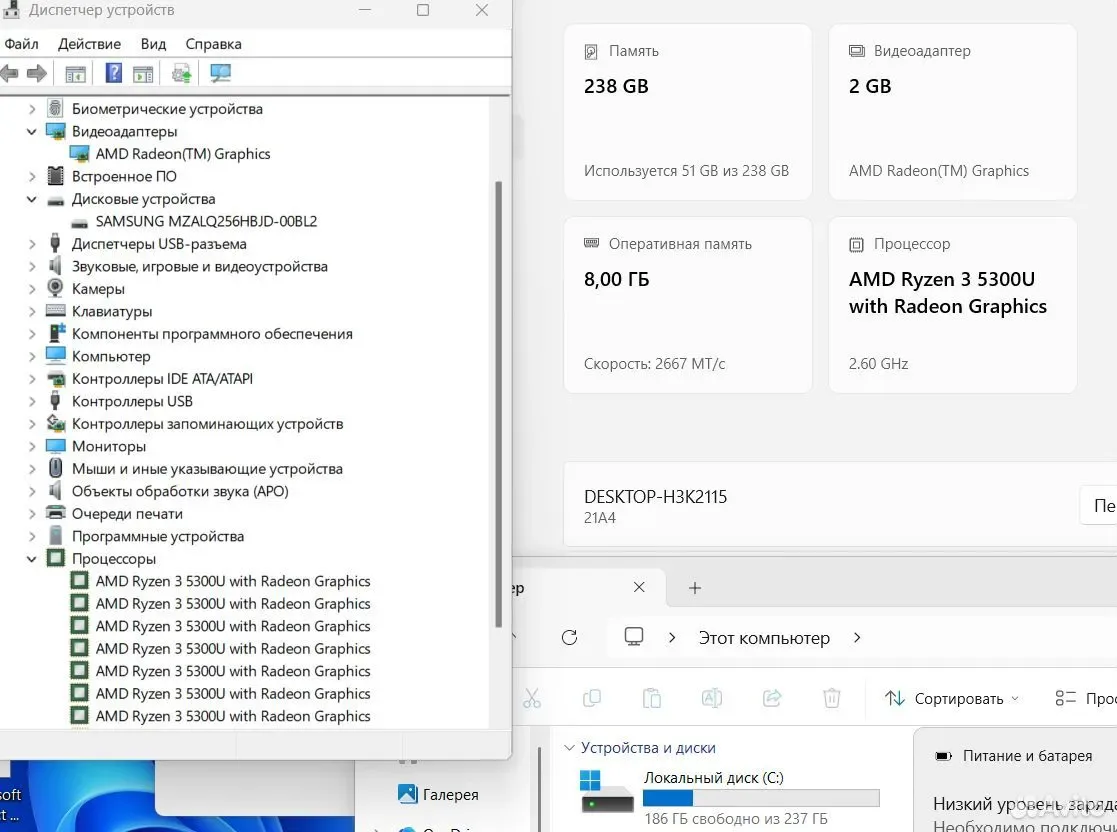The width and height of the screenshot is (1117, 832).
Task: Select Контроллеры запоминающих устройств row
Action: 207,424
